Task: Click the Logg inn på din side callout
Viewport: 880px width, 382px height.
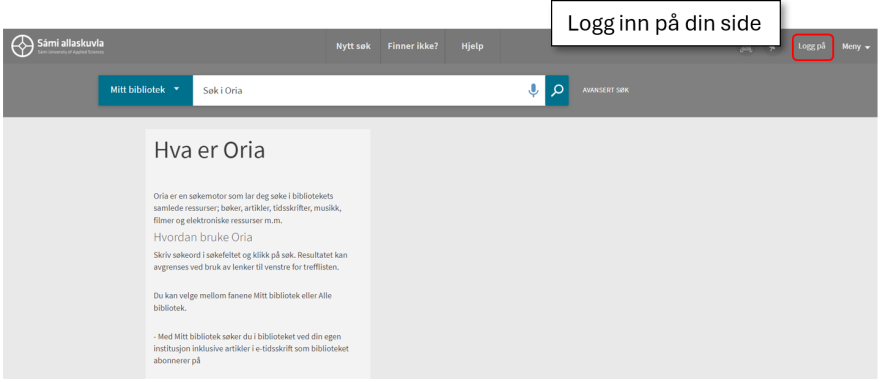Action: 665,23
